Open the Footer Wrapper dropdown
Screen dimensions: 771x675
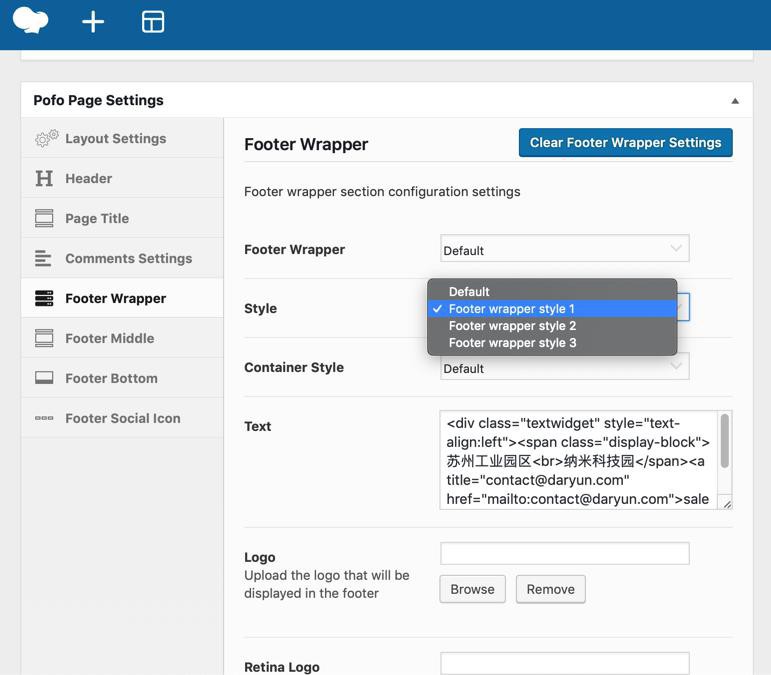tap(564, 250)
